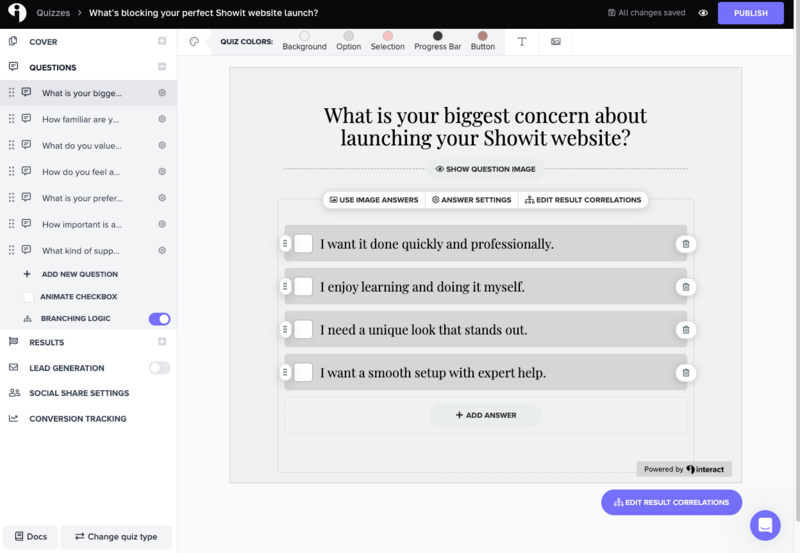Go to Quizzes breadcrumb
The width and height of the screenshot is (800, 553).
[53, 13]
